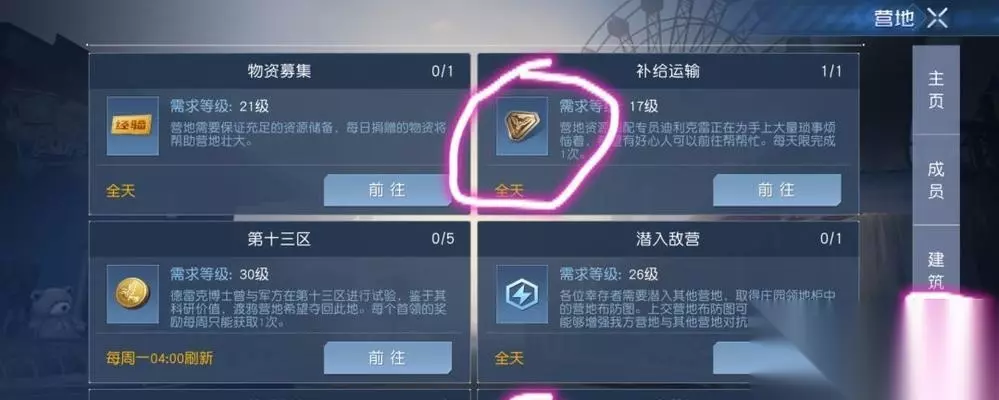Tap the 1/1 progress counter for 补给运输
Viewport: 999px width, 400px height.
pyautogui.click(x=831, y=71)
